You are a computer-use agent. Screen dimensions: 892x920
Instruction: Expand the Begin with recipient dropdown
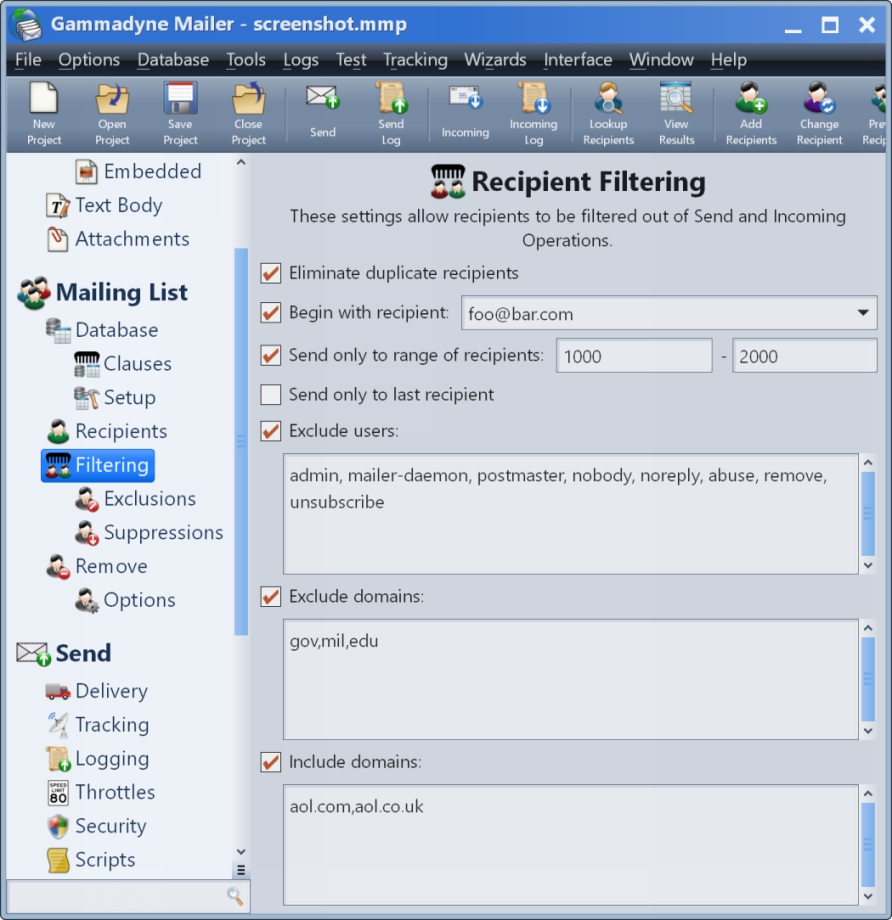coord(863,314)
